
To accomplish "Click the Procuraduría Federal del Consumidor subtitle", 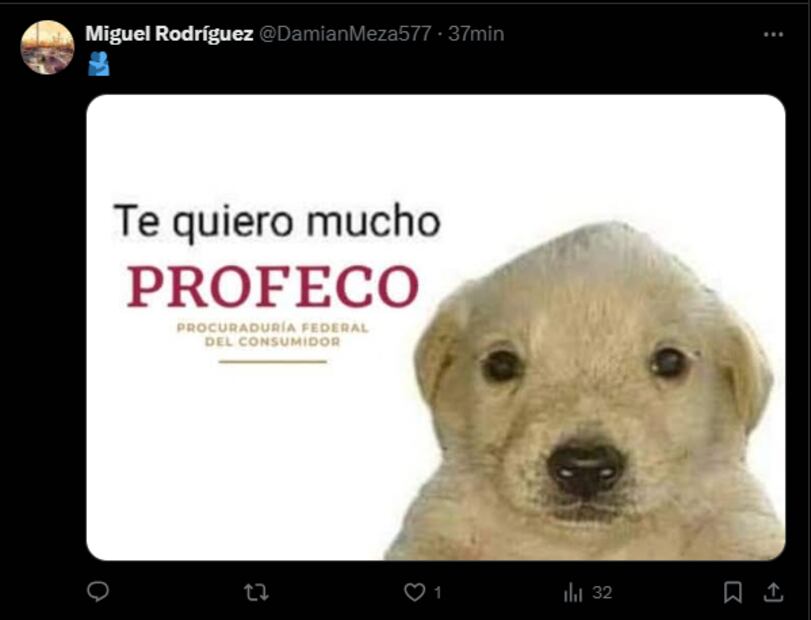I will [x=273, y=335].
